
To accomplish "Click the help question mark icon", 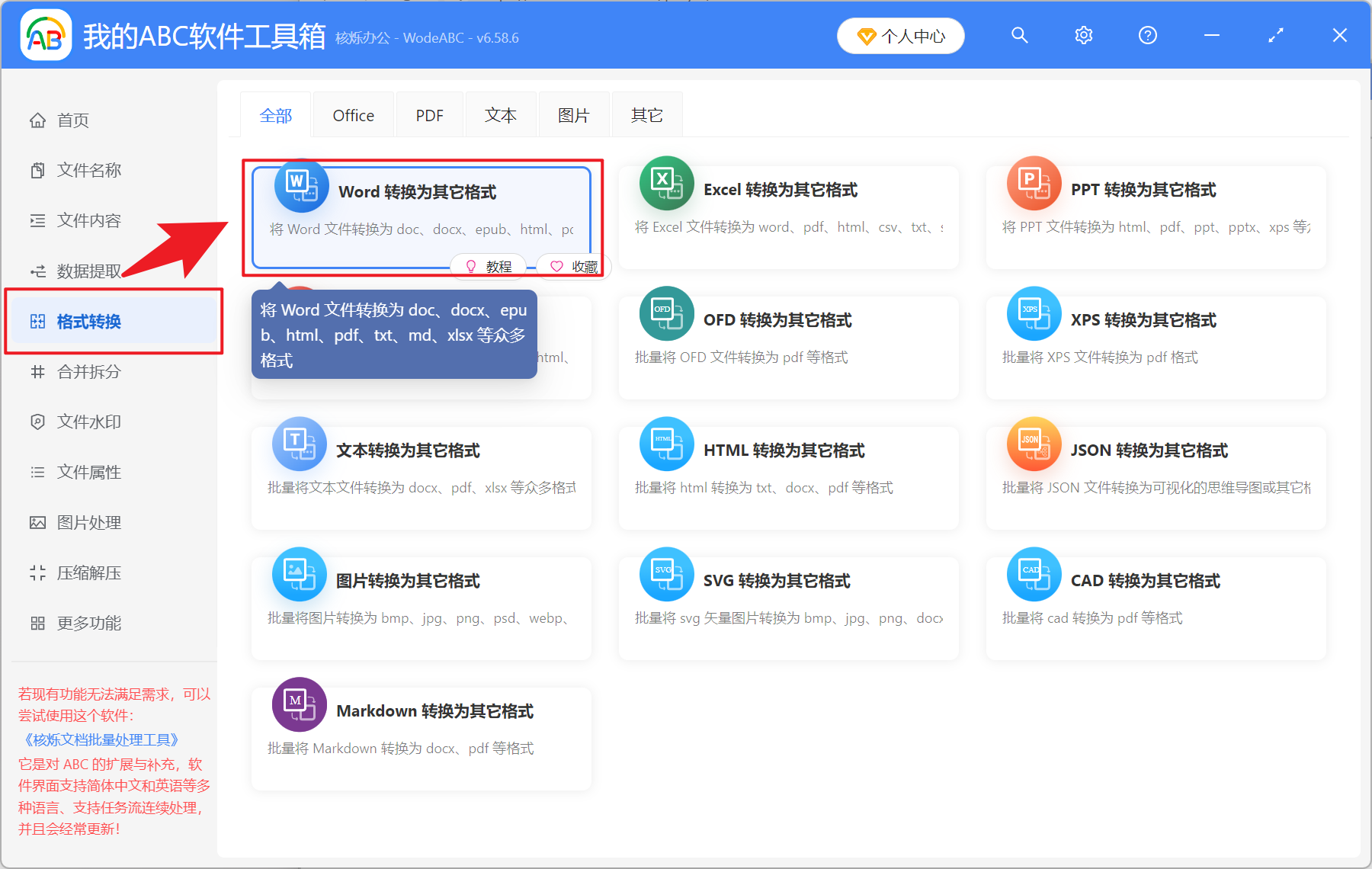I will (x=1147, y=35).
